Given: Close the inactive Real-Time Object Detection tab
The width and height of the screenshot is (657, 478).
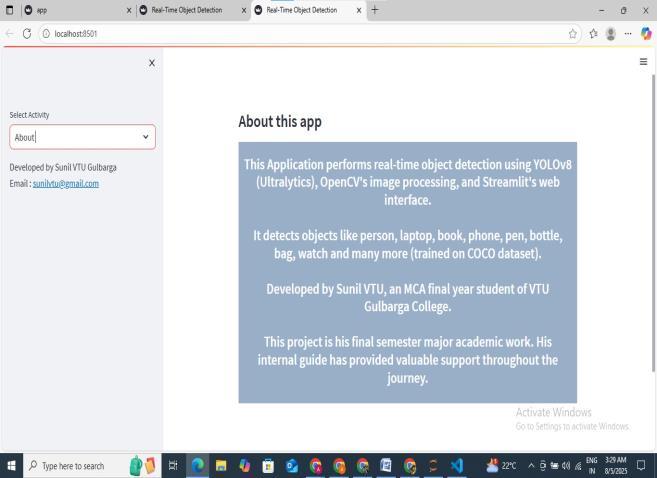Looking at the screenshot, I should click(x=244, y=10).
